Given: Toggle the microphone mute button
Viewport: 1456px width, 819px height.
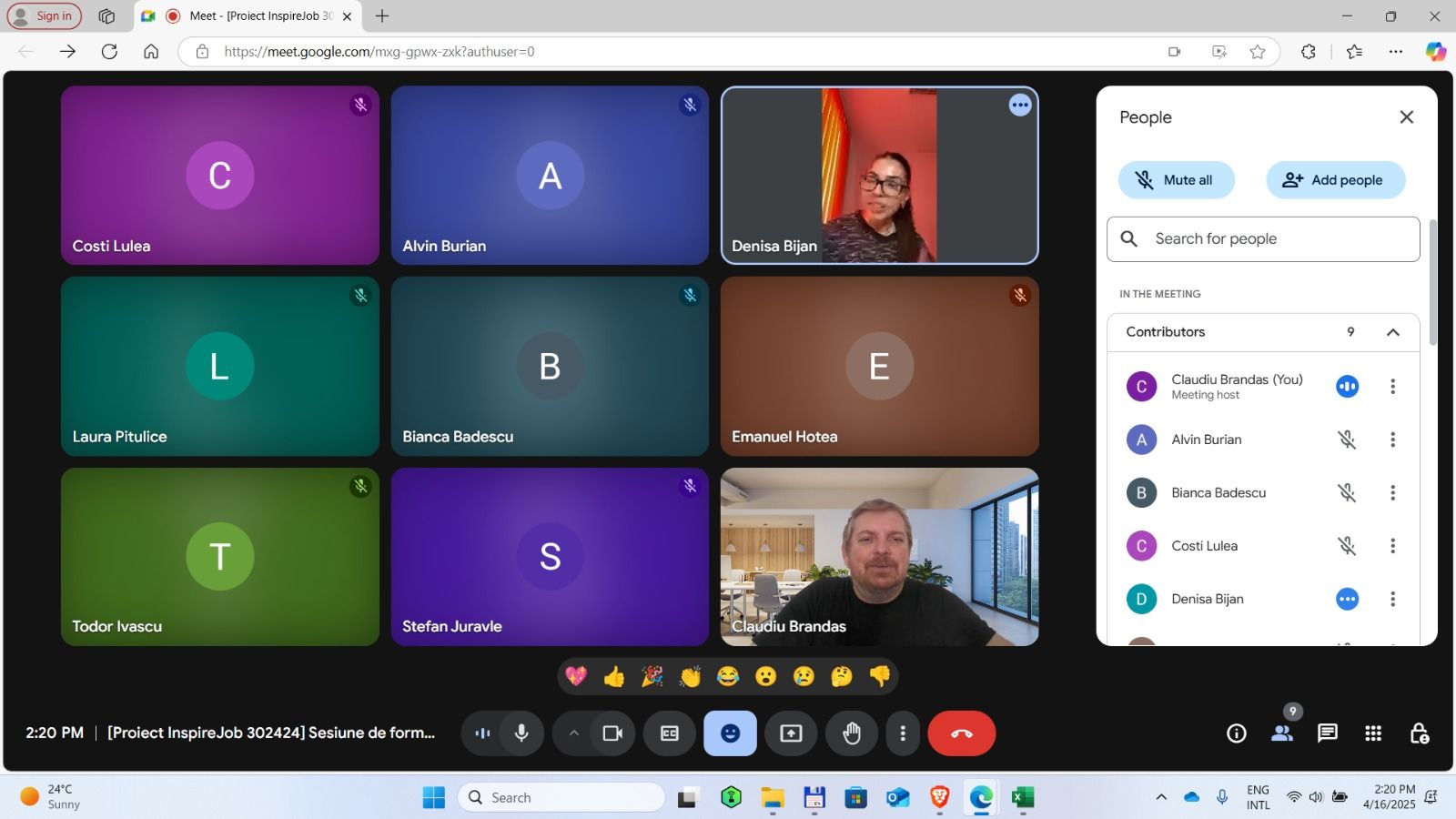Looking at the screenshot, I should [521, 733].
